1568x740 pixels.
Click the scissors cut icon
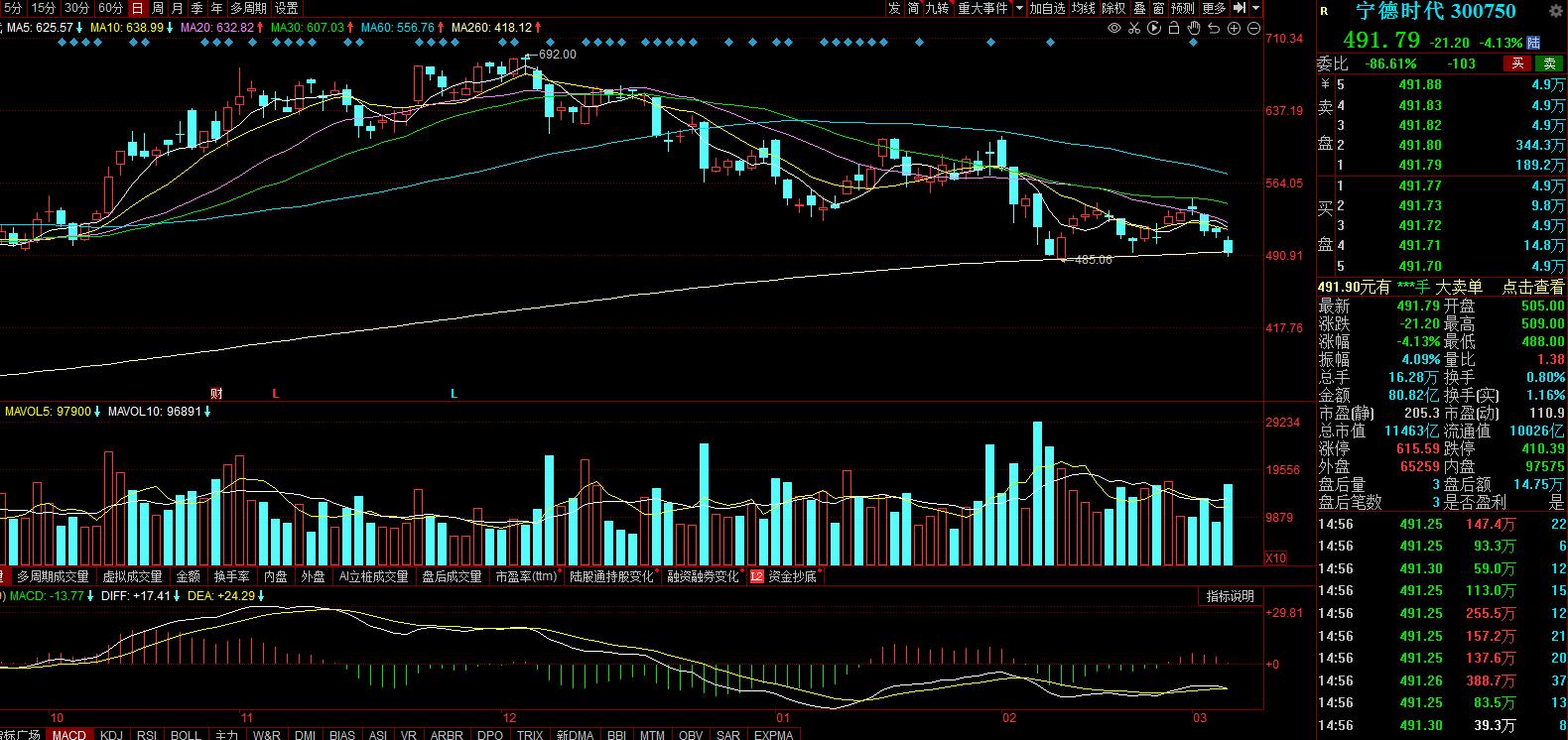[x=1133, y=28]
